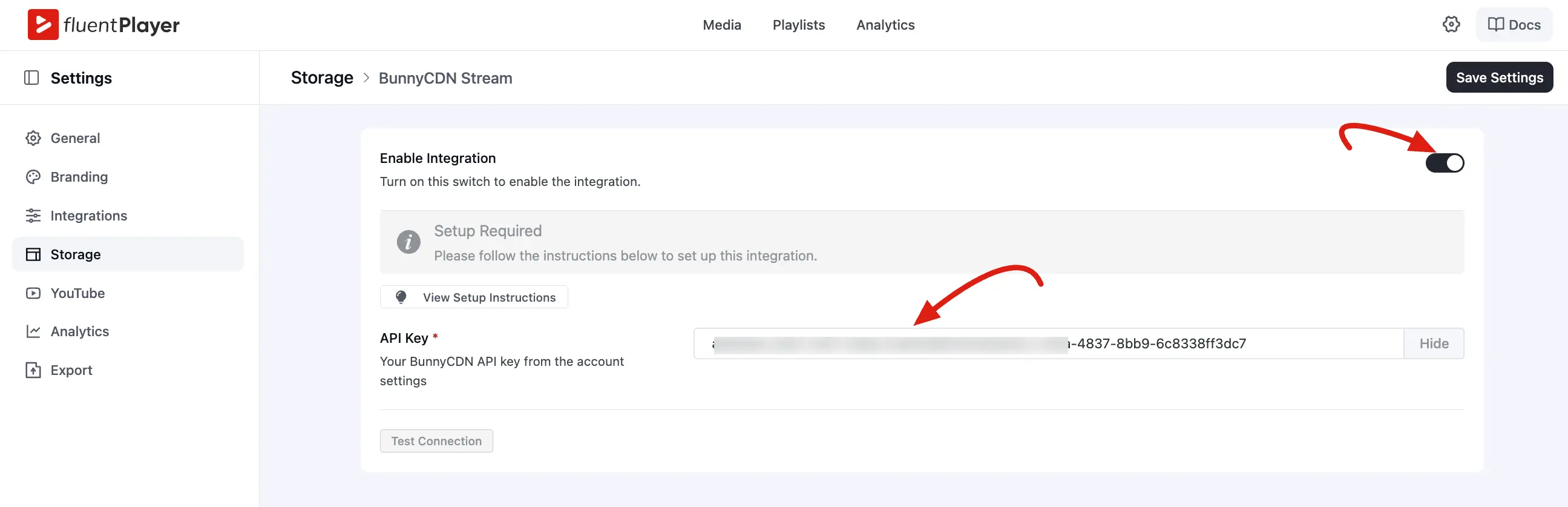Click the YouTube play icon

pos(33,293)
